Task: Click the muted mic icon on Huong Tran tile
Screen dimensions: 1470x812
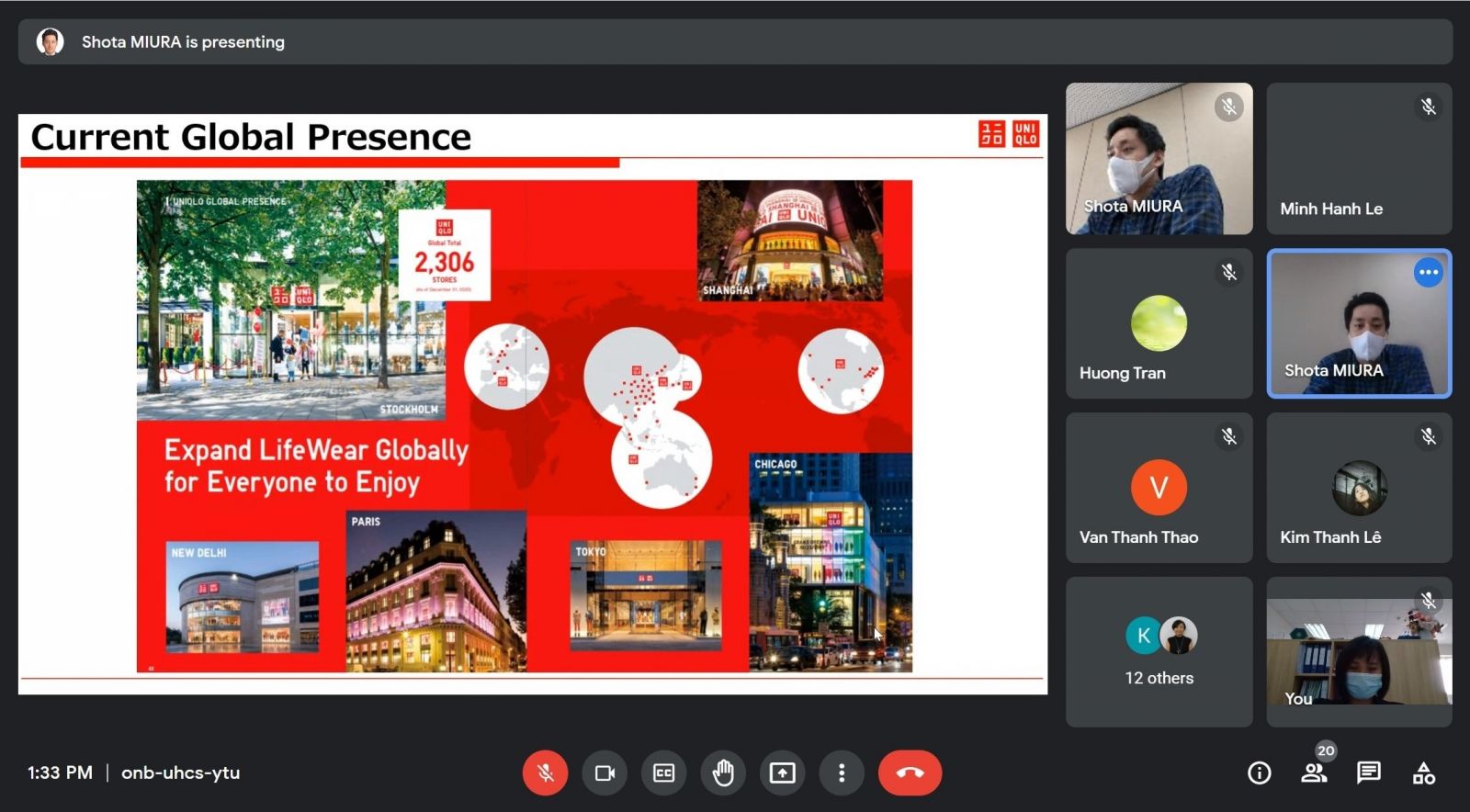Action: pos(1228,272)
